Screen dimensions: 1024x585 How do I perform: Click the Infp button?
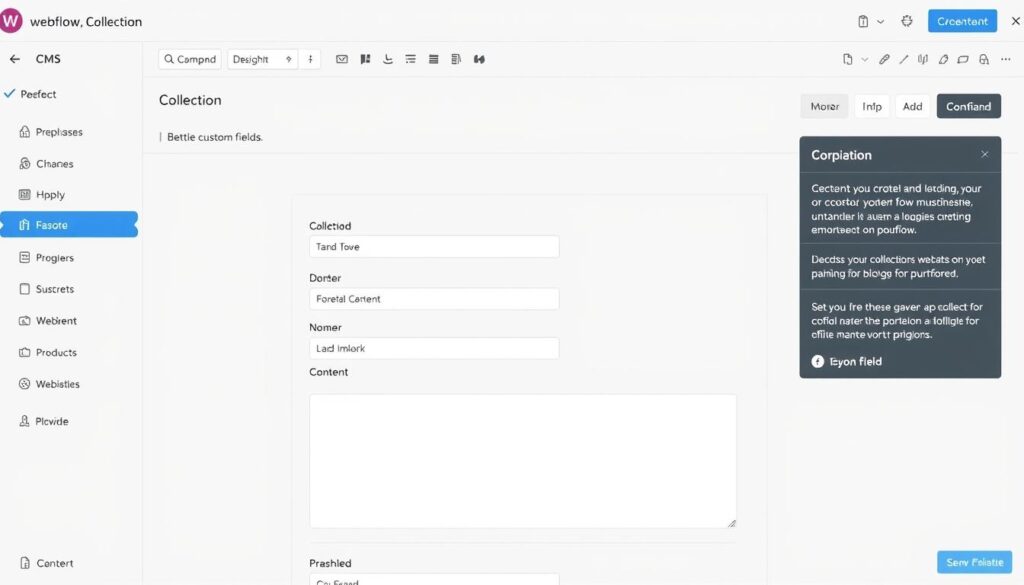(872, 106)
